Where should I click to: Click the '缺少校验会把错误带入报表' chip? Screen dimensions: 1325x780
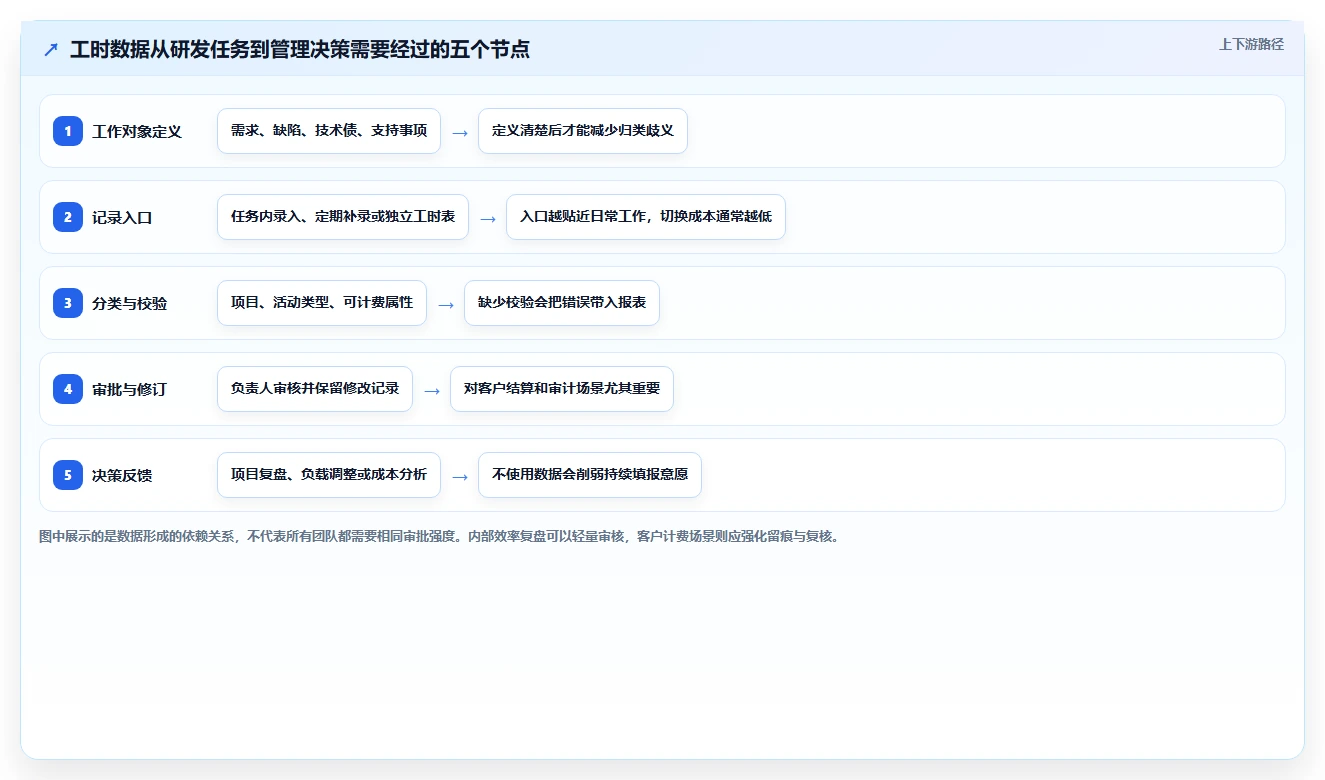coord(562,303)
